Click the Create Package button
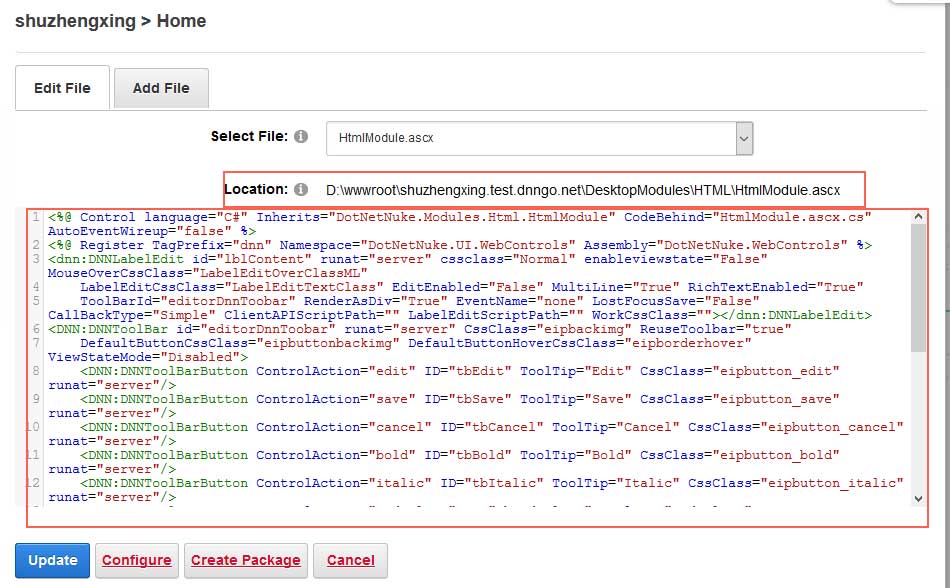Viewport: 950px width, 588px height. point(246,560)
